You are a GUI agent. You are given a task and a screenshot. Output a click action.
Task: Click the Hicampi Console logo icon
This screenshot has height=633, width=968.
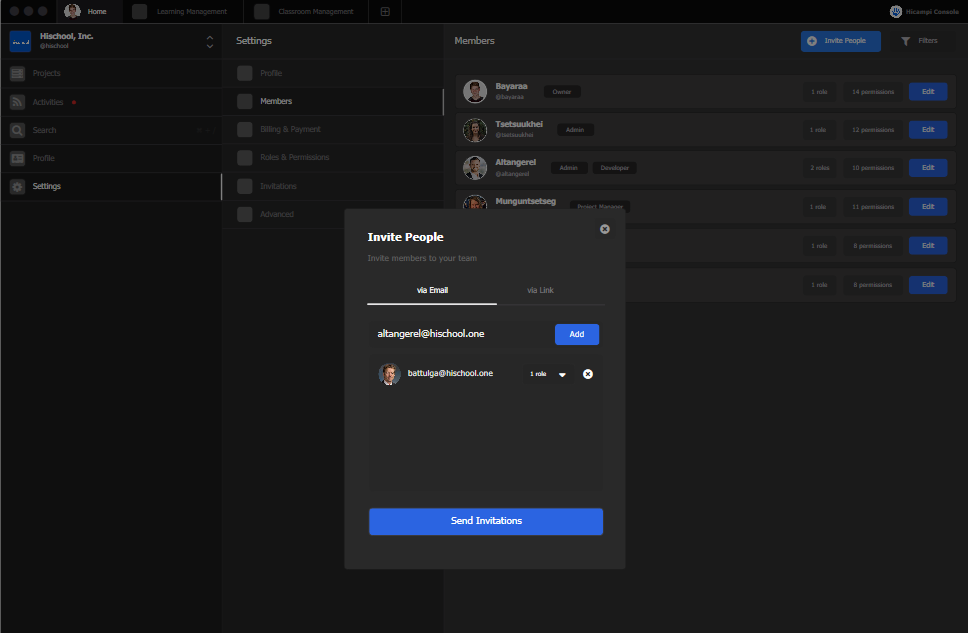pos(895,12)
